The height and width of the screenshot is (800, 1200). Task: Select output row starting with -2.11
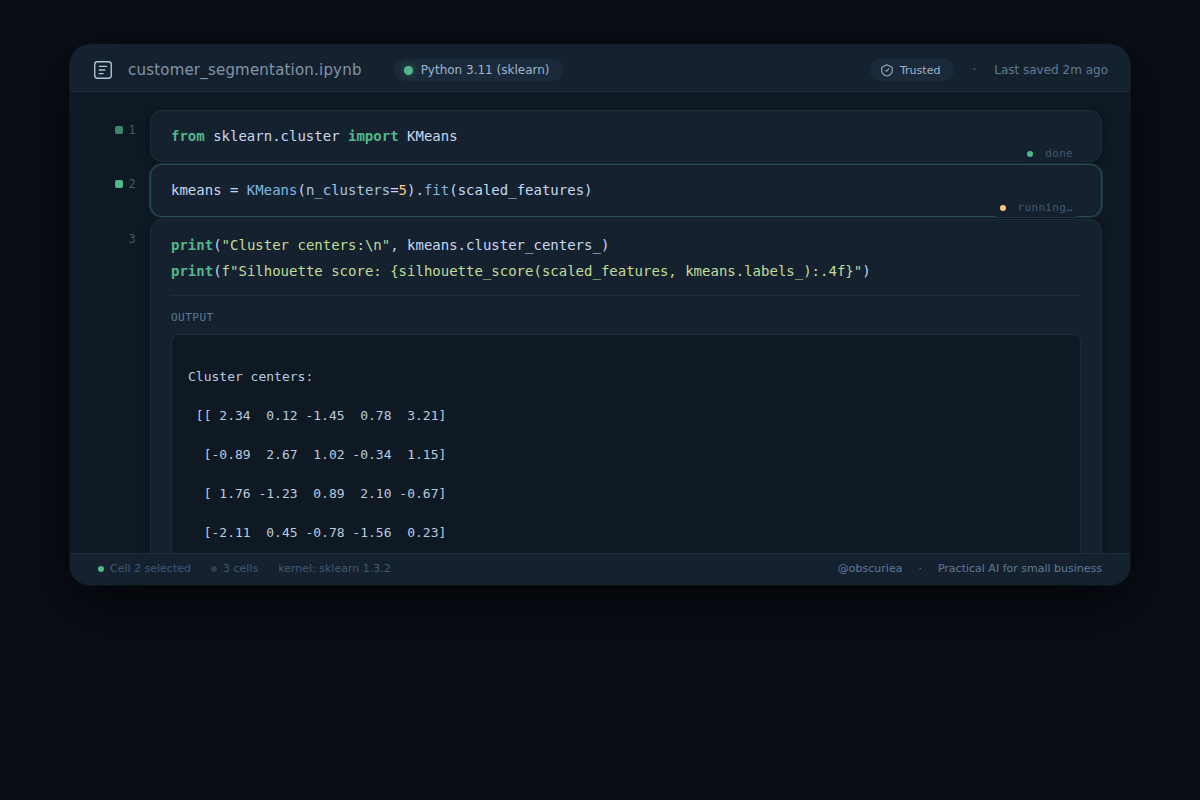(x=325, y=532)
